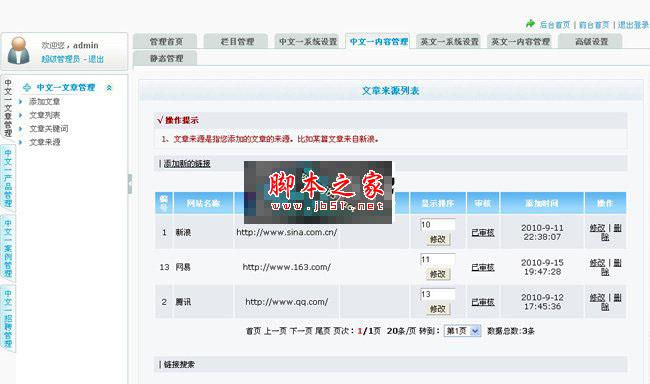Click the 退出 link beside 超级管理员
Viewport: 650px width, 384px height.
pyautogui.click(x=96, y=59)
